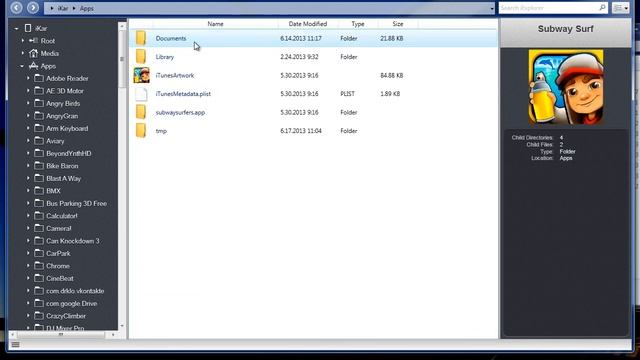The height and width of the screenshot is (360, 640).
Task: Click the search magnifier icon
Action: pos(602,8)
